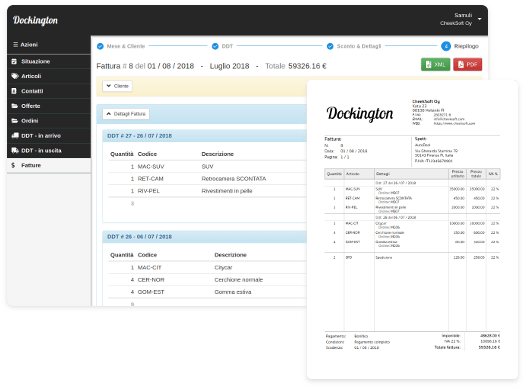Screen dimensions: 525x388
Task: Click Citycar description cell
Action: [x=223, y=268]
